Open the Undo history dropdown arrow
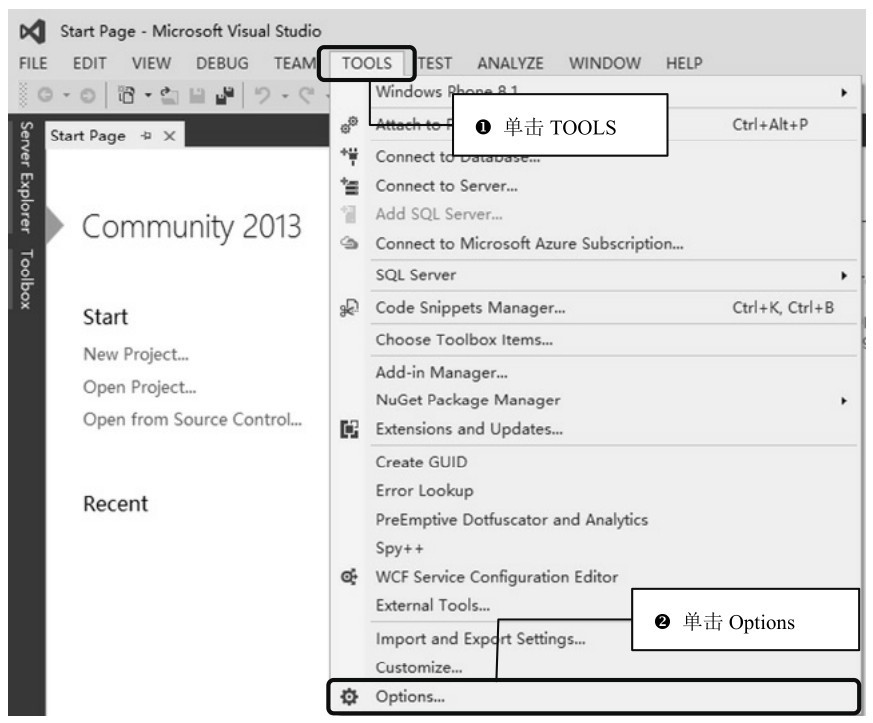 (x=285, y=96)
